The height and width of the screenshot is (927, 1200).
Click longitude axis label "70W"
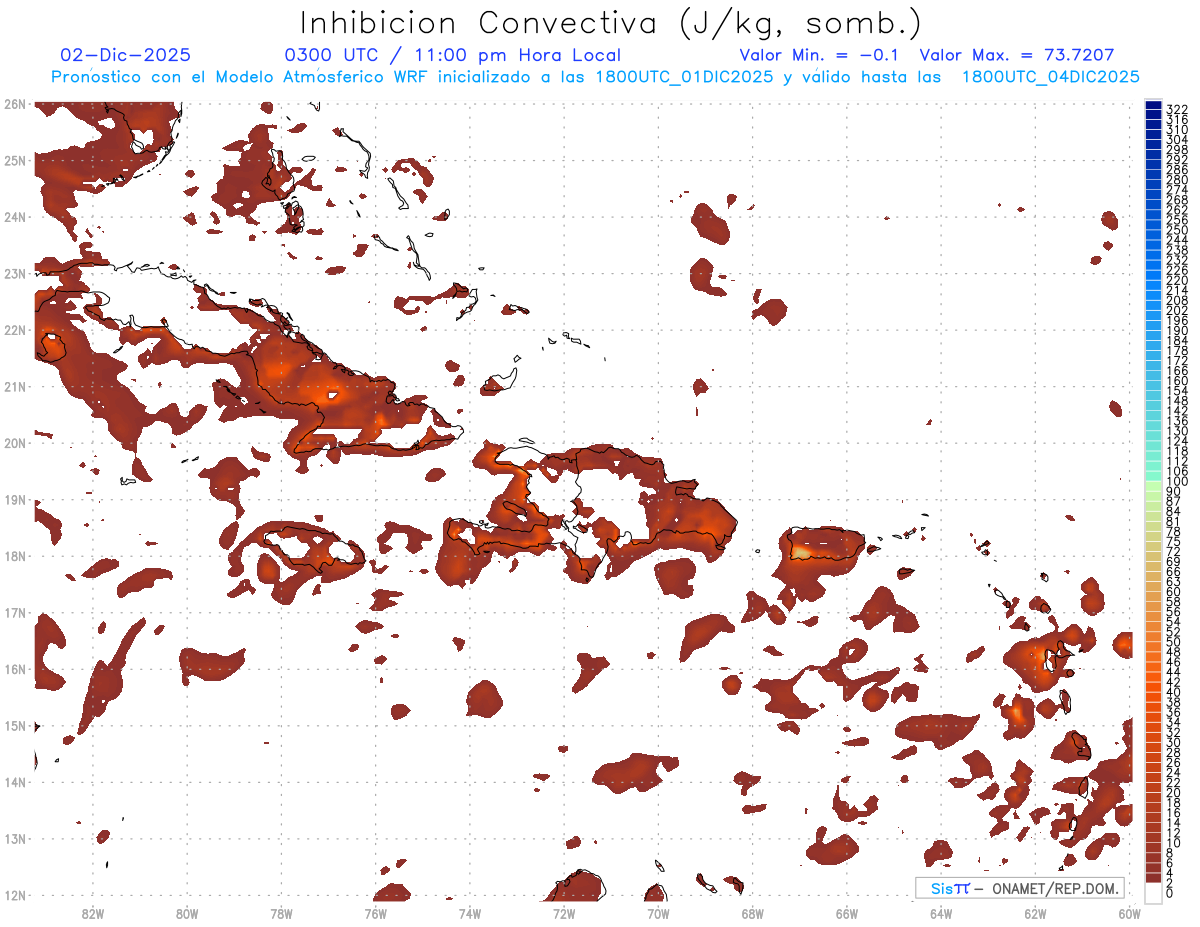coord(658,914)
